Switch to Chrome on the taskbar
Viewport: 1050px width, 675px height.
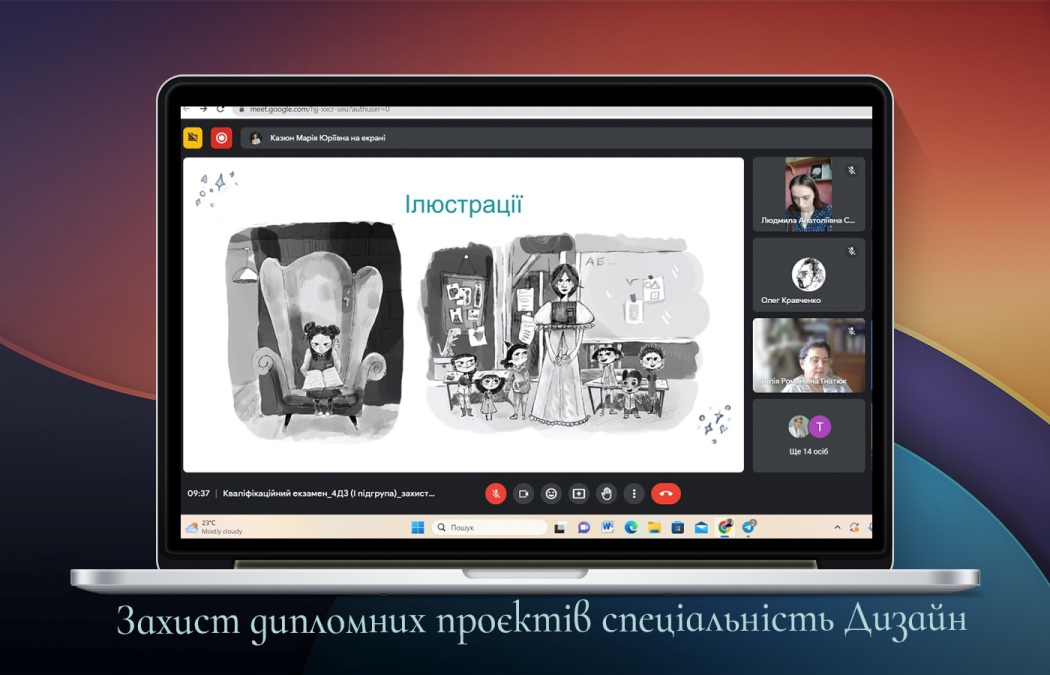tap(725, 528)
